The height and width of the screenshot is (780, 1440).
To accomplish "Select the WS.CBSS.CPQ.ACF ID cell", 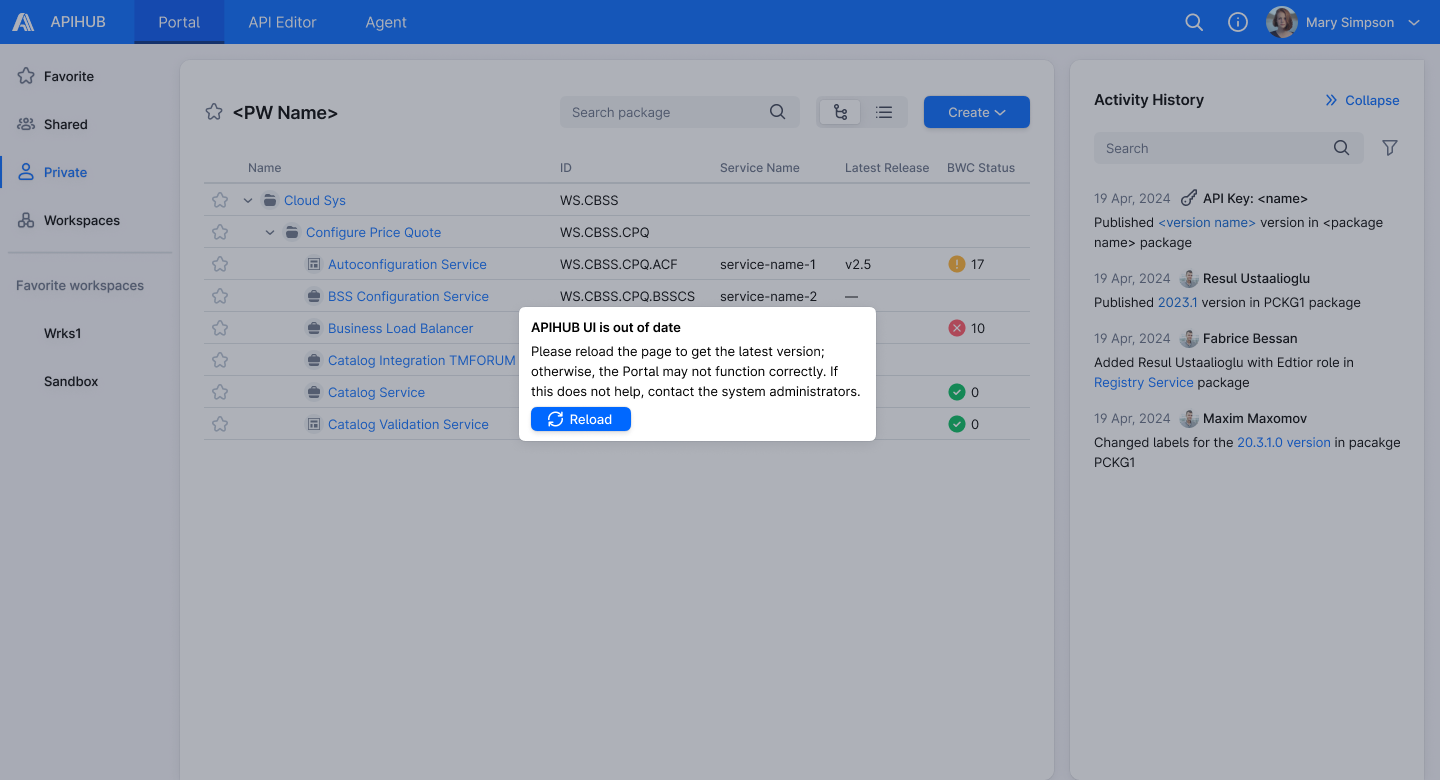I will tap(619, 264).
